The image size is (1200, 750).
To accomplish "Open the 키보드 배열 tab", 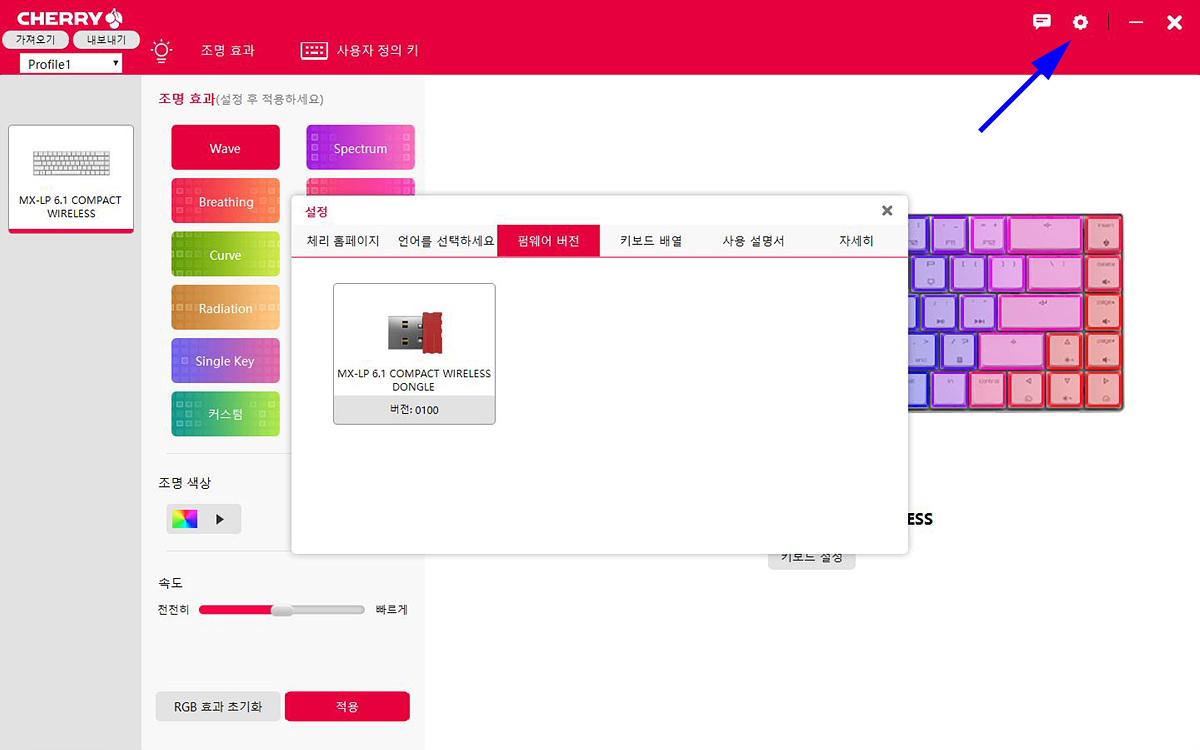I will pos(651,241).
